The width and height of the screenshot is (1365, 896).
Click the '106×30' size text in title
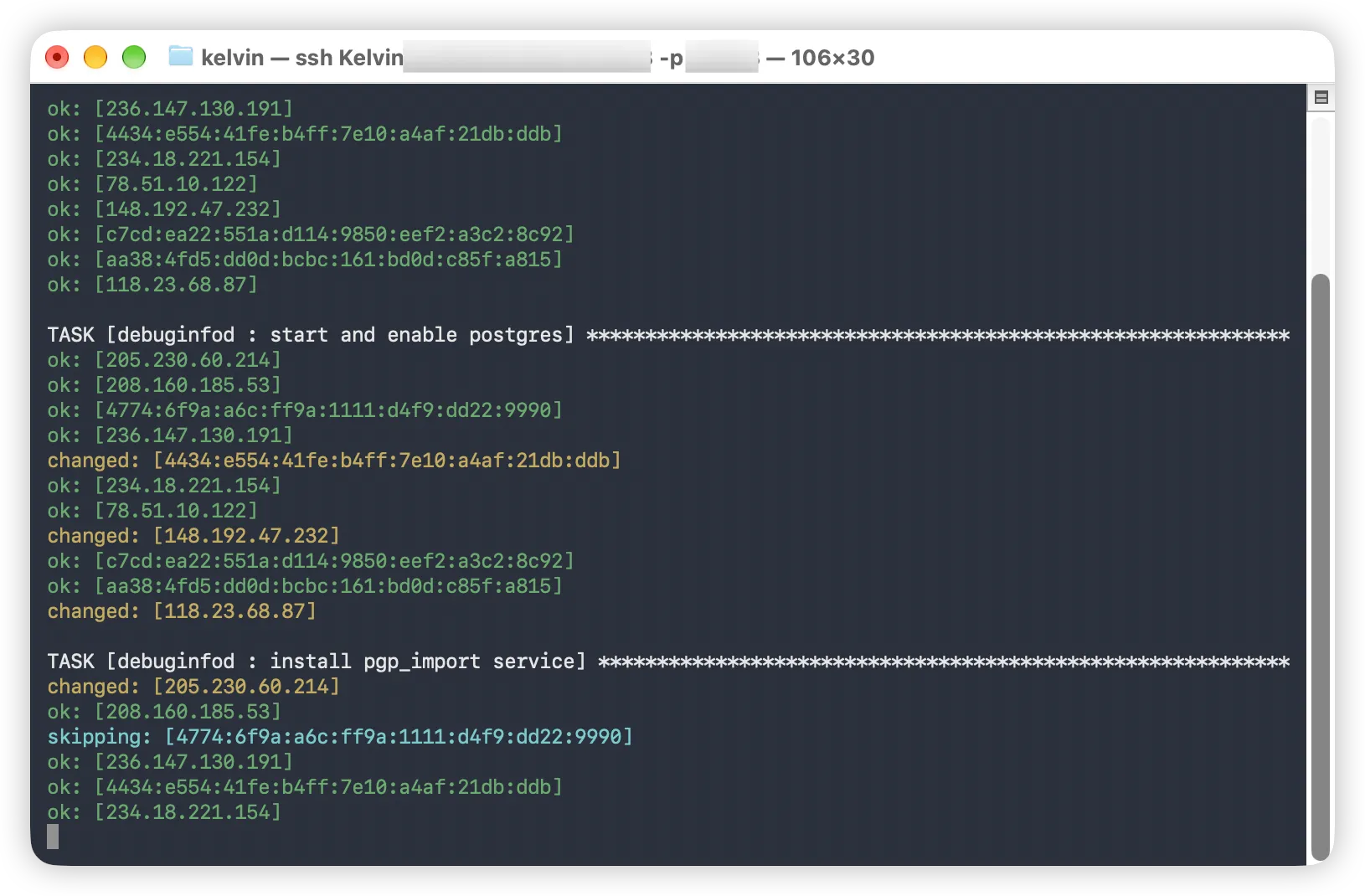coord(832,57)
